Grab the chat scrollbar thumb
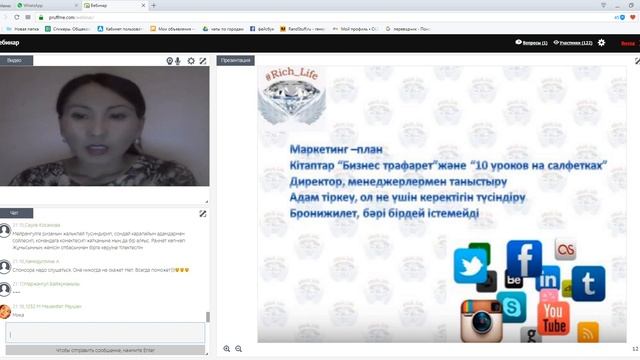This screenshot has width=640, height=360. point(208,317)
